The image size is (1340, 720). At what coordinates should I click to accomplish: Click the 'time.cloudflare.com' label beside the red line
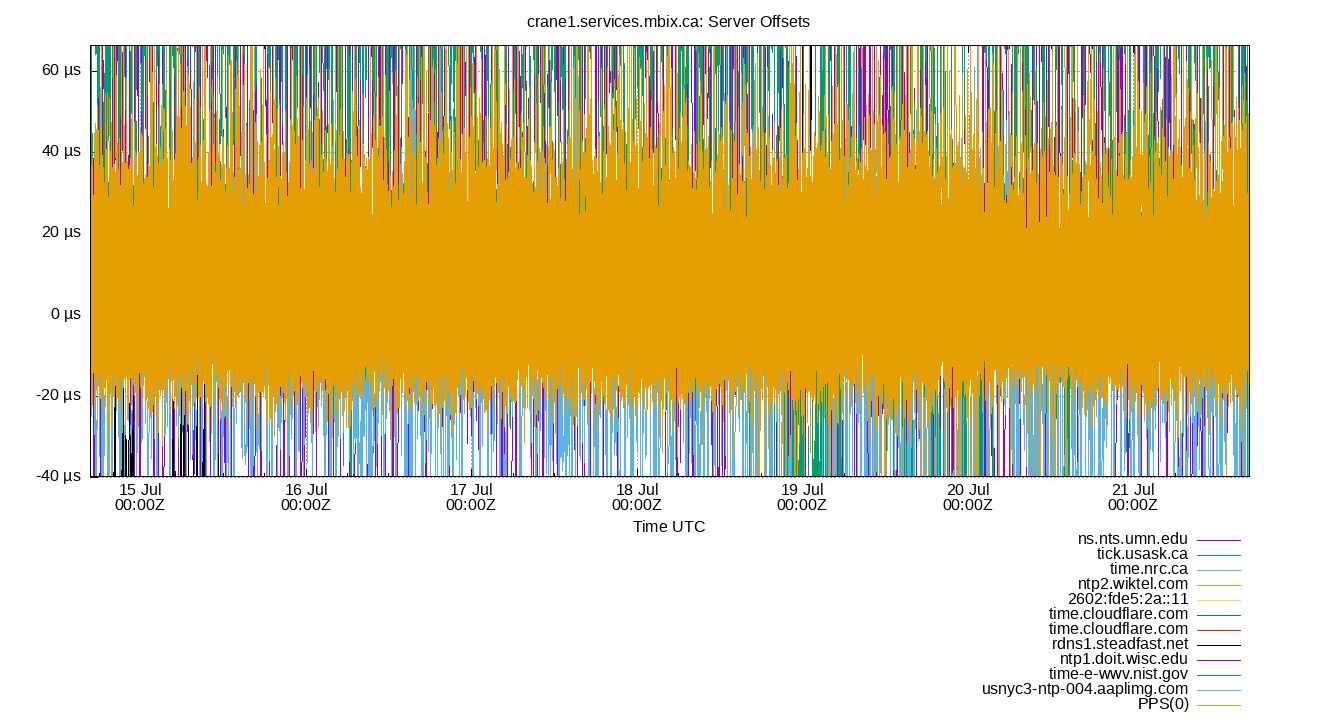pos(1119,629)
